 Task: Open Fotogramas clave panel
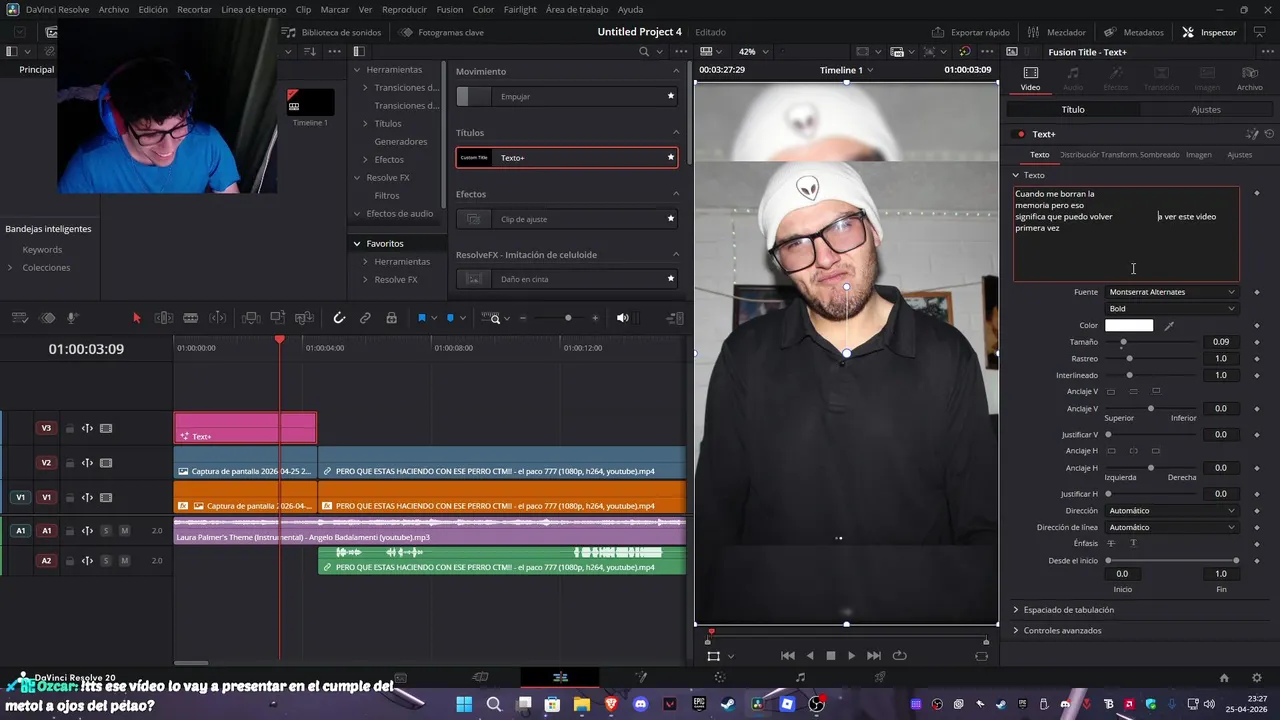pos(442,32)
